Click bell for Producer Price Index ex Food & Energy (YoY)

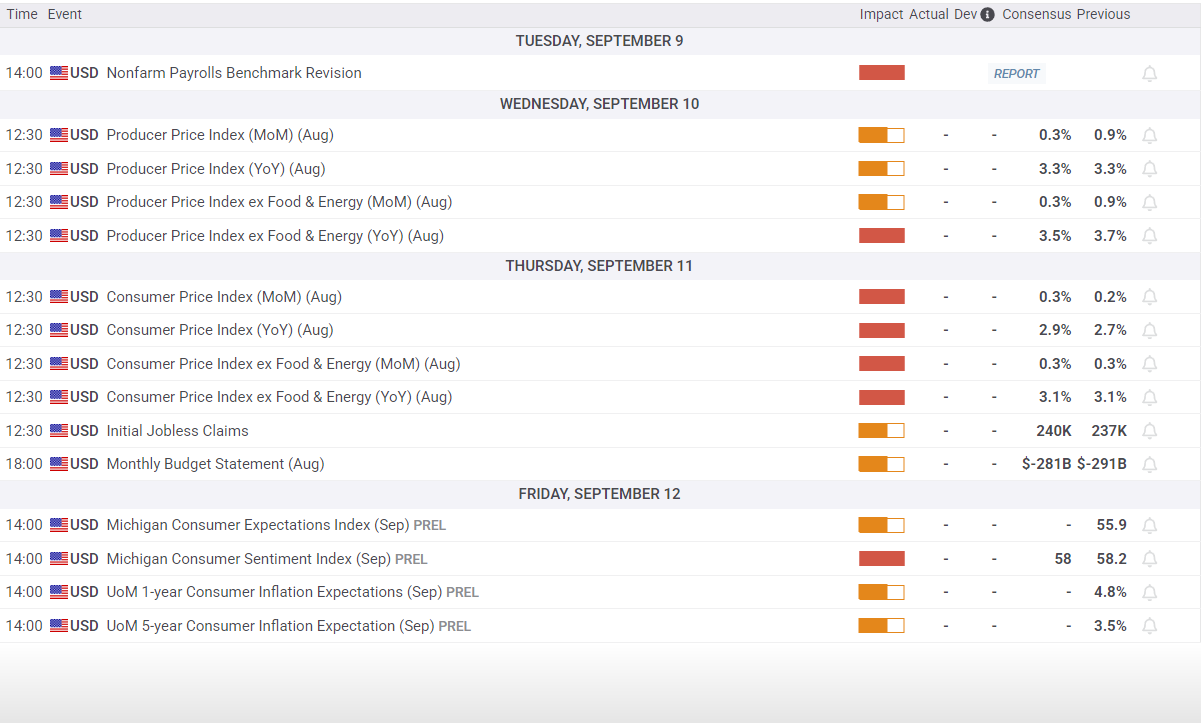tap(1150, 236)
